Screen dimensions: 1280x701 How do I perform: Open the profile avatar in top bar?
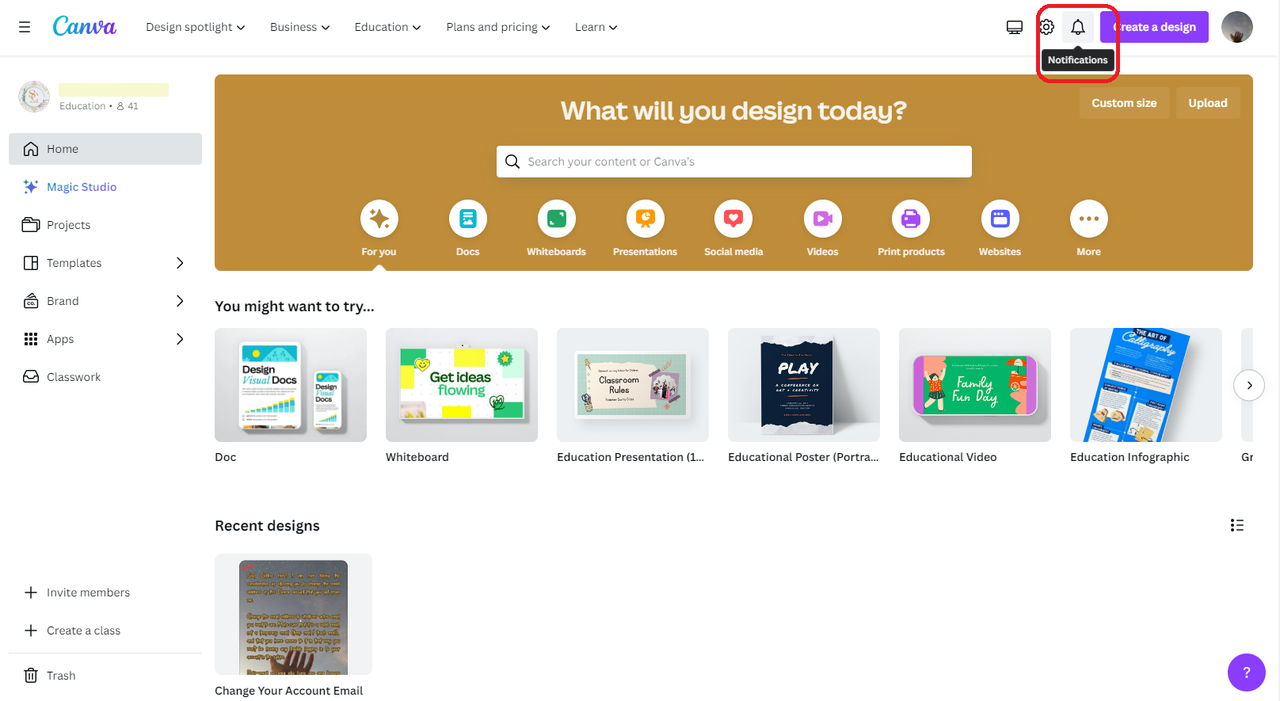pyautogui.click(x=1237, y=27)
